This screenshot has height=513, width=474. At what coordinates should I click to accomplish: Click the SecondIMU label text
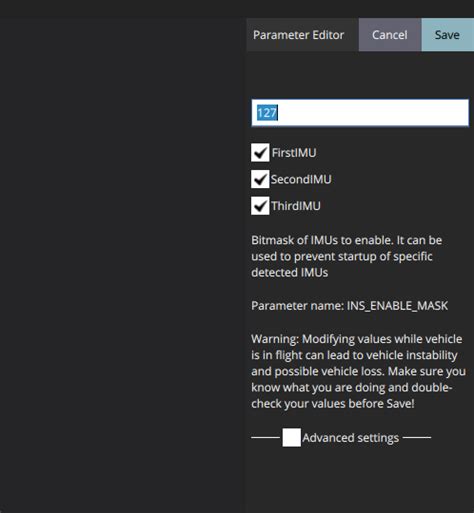click(x=301, y=179)
